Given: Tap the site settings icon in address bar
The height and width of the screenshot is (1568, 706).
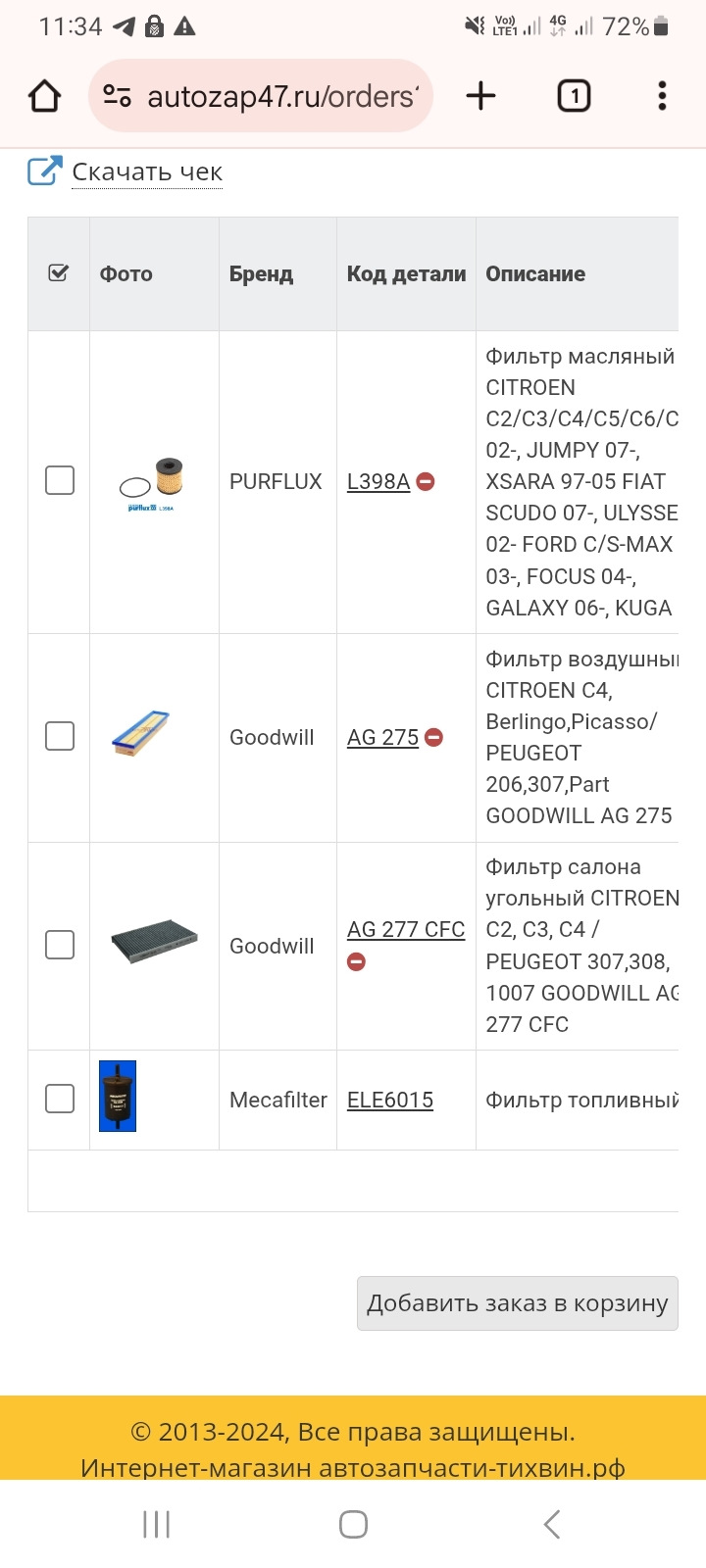Looking at the screenshot, I should [x=118, y=96].
